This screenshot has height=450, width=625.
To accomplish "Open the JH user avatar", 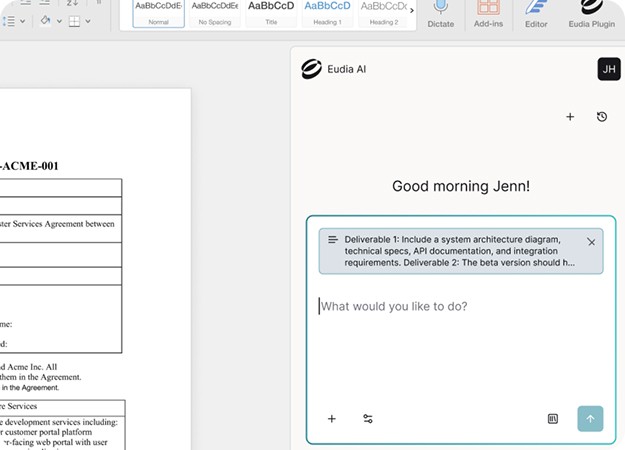I will pyautogui.click(x=609, y=69).
